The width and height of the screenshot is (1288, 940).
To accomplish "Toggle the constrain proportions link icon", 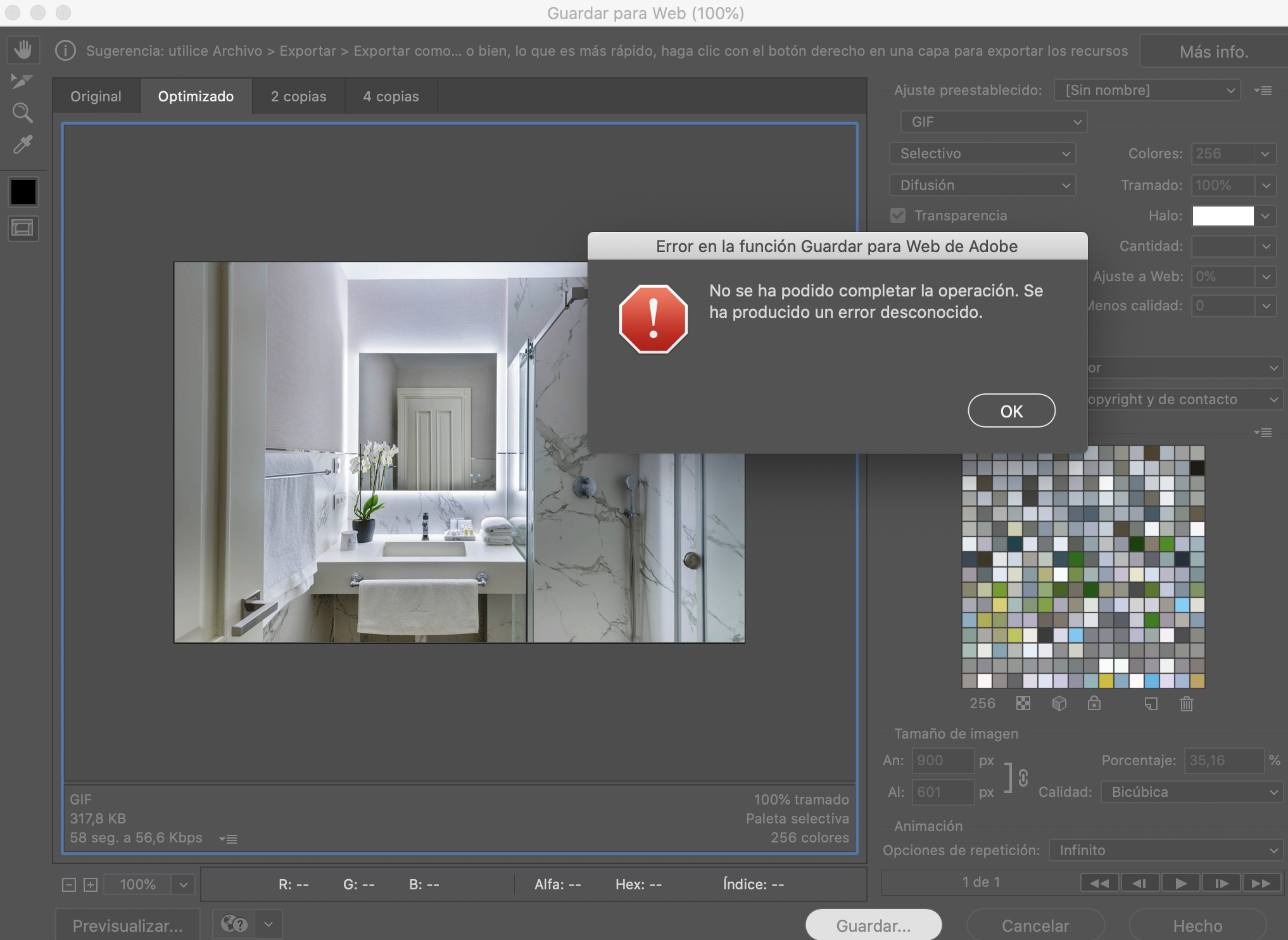I will point(1023,777).
